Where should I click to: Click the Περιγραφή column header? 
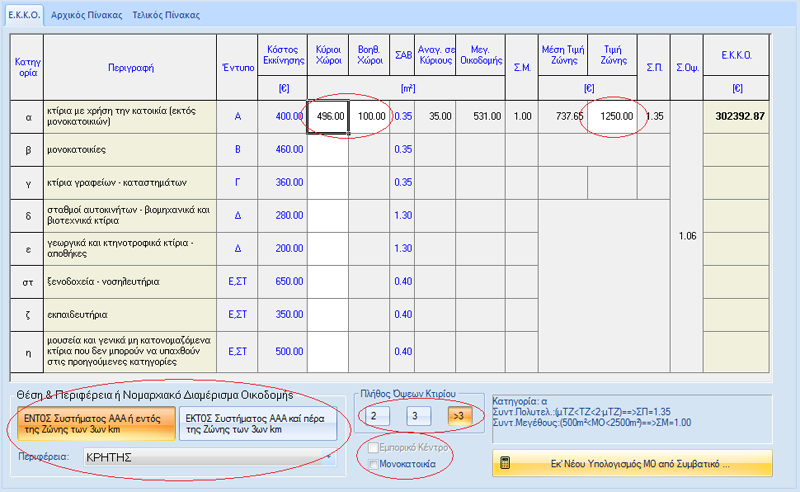pos(131,67)
